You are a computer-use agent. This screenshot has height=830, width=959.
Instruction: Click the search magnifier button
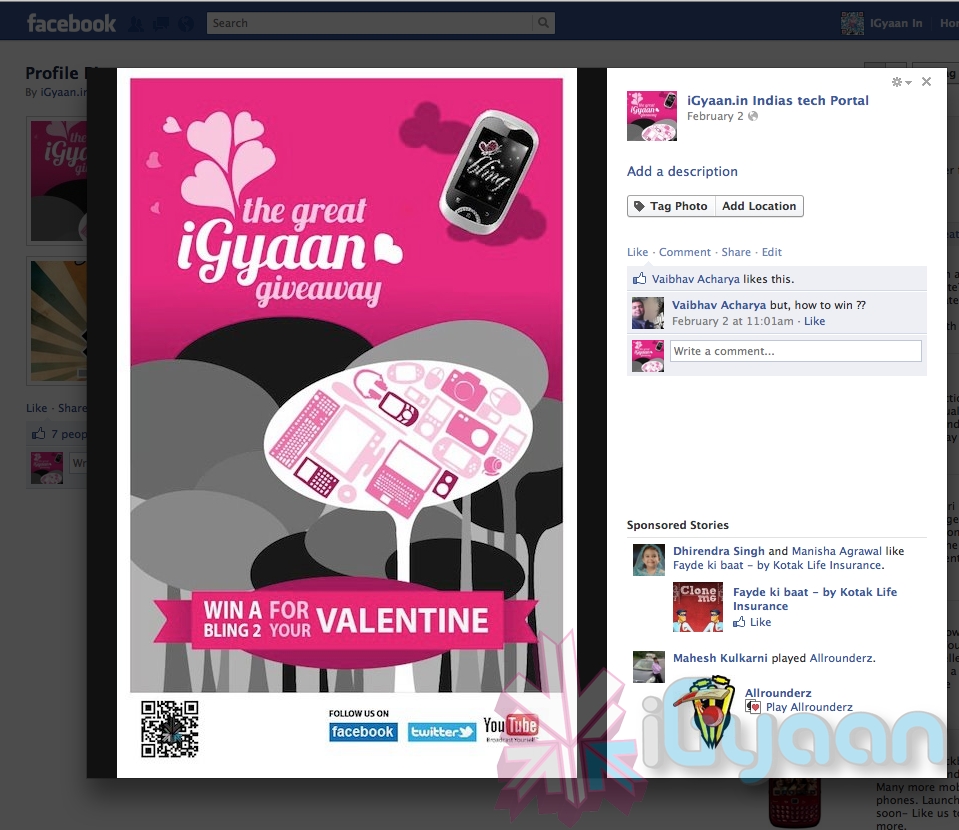coord(543,23)
